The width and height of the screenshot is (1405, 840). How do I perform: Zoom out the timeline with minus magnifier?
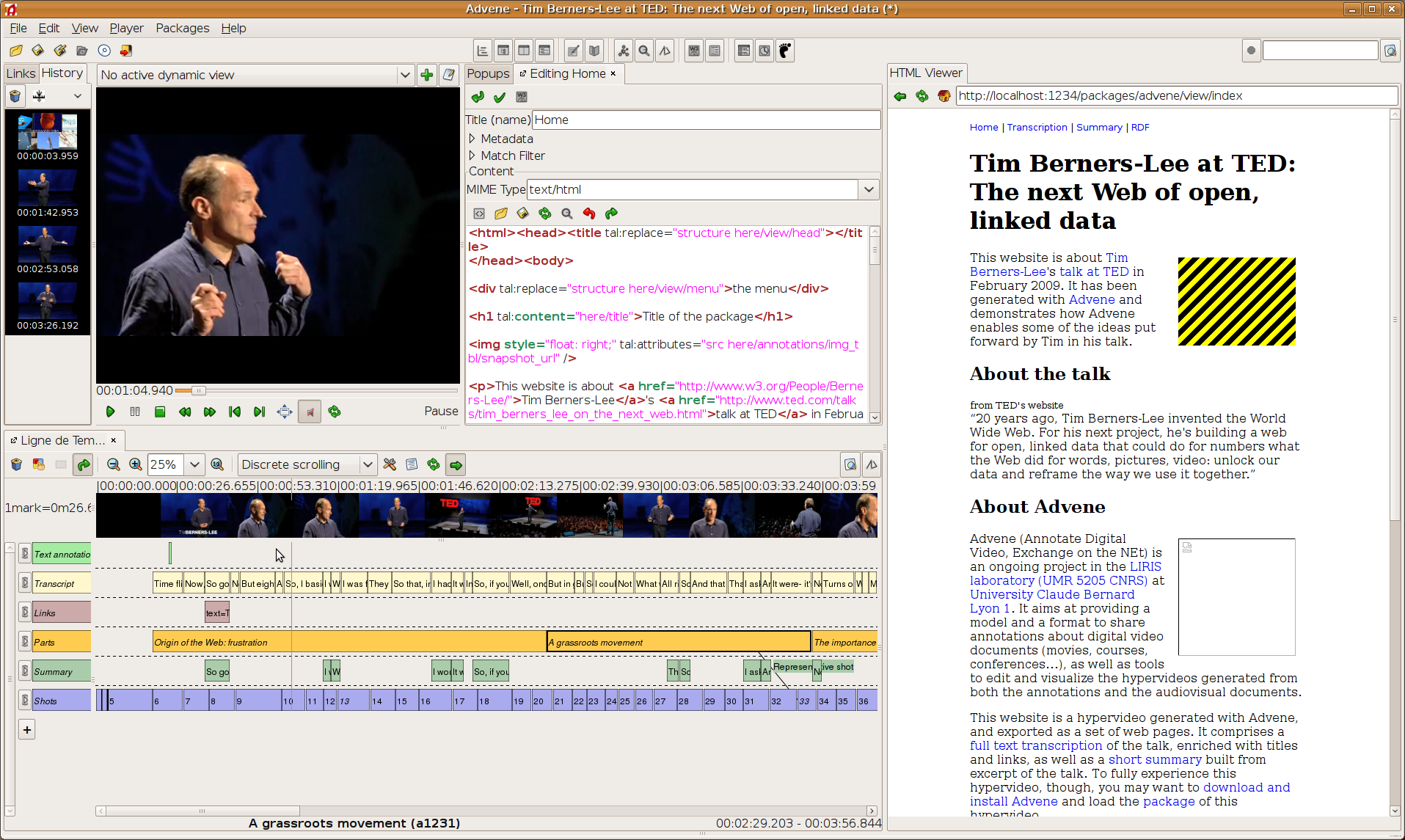pyautogui.click(x=113, y=464)
